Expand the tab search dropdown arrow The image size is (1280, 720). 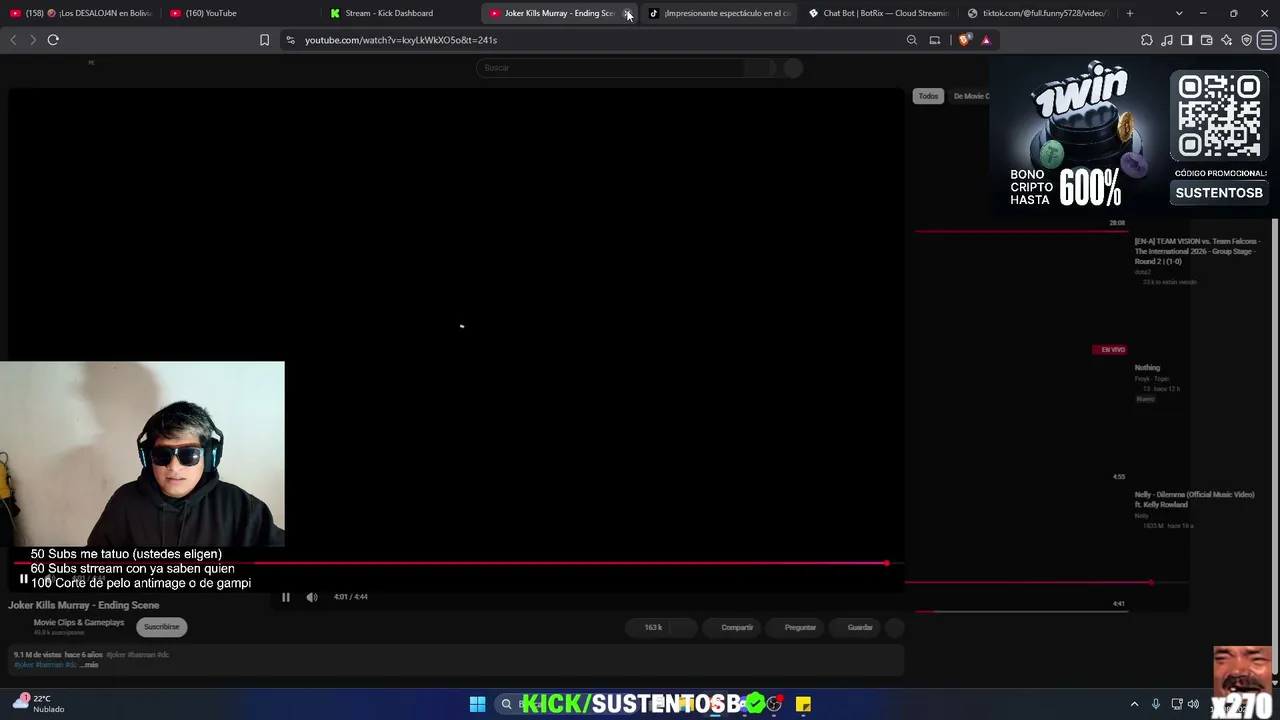tap(1179, 13)
